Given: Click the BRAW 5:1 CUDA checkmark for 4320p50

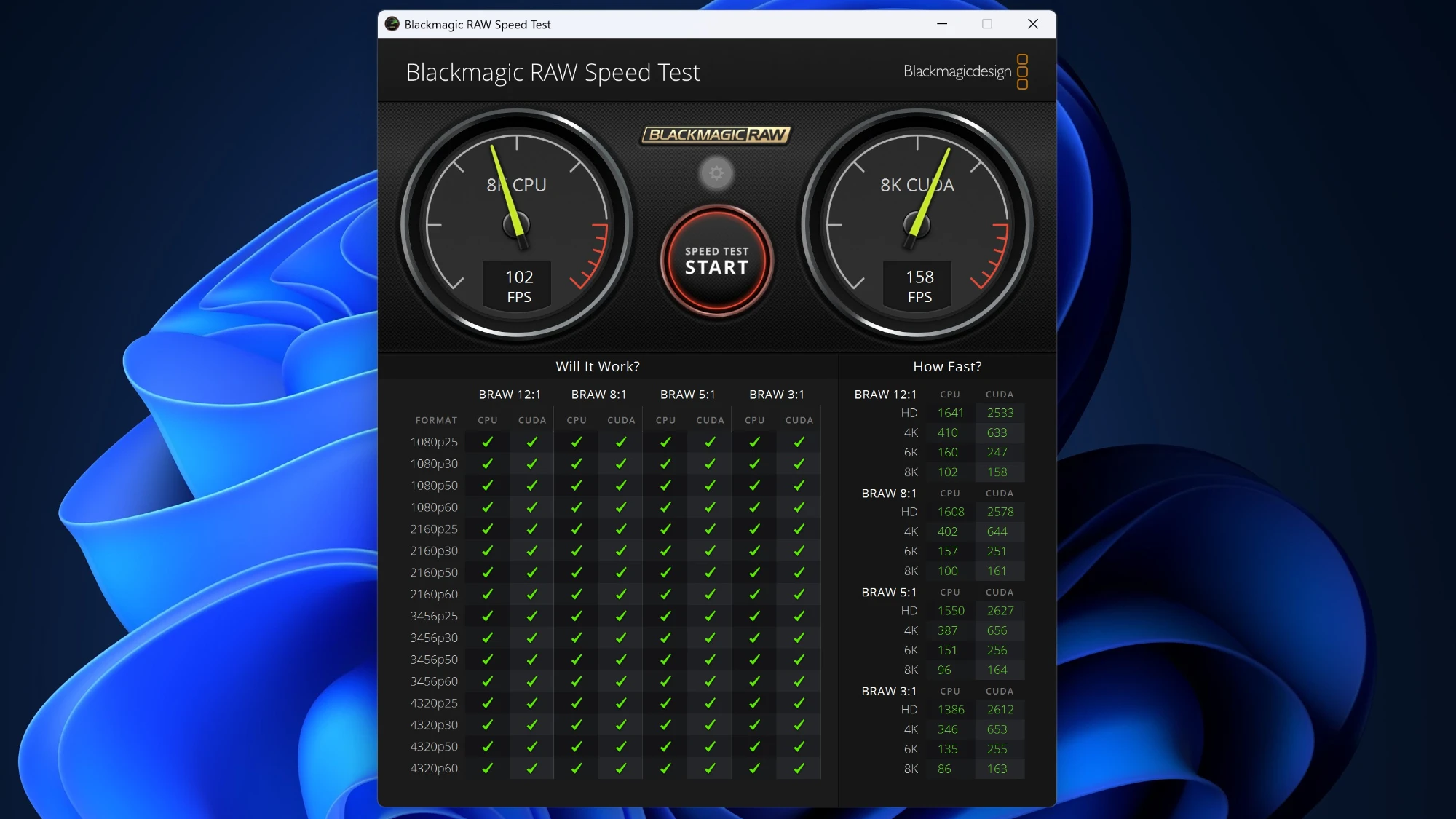Looking at the screenshot, I should click(710, 747).
